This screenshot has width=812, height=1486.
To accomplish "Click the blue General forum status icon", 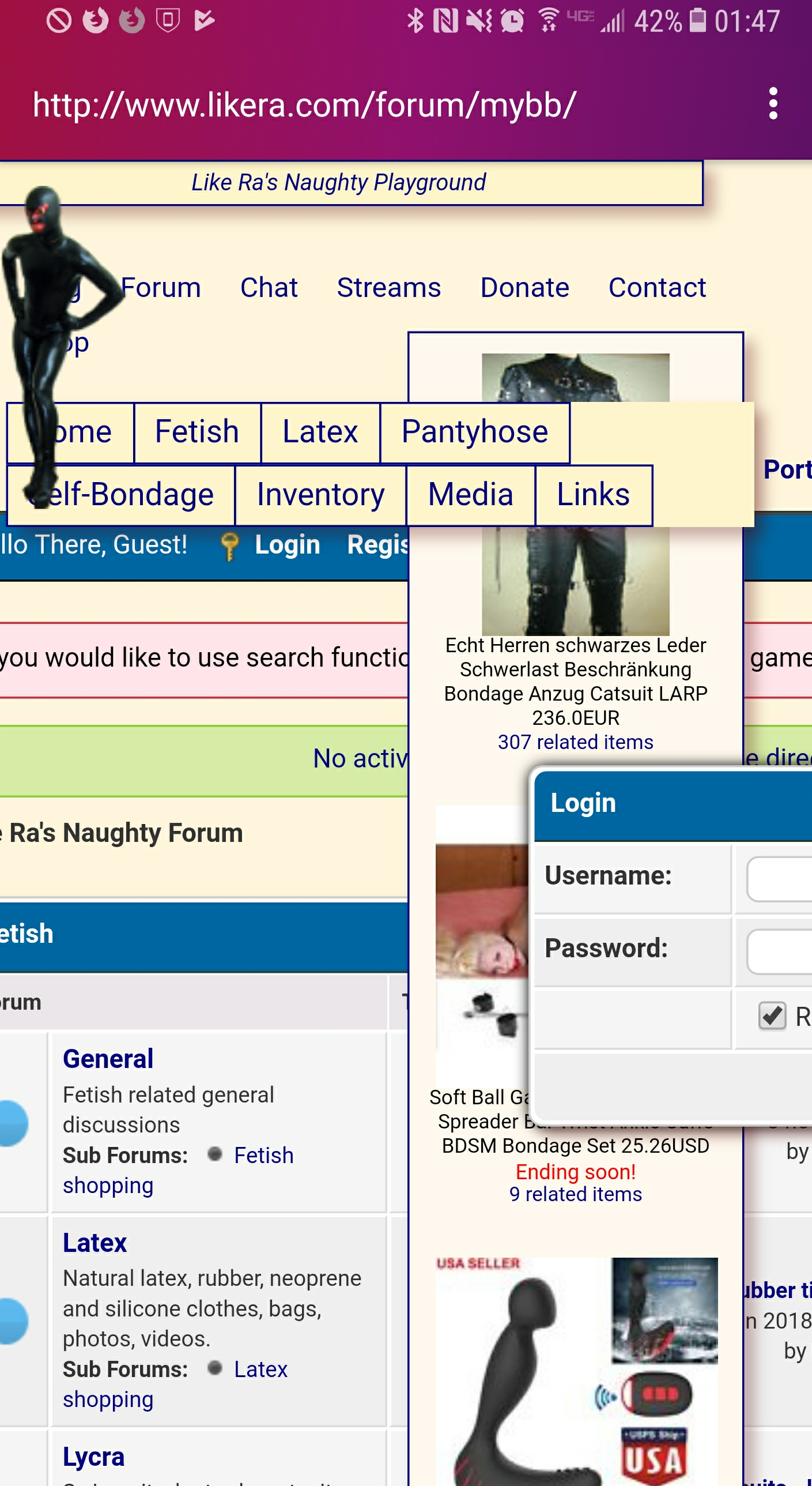I will [x=13, y=1123].
